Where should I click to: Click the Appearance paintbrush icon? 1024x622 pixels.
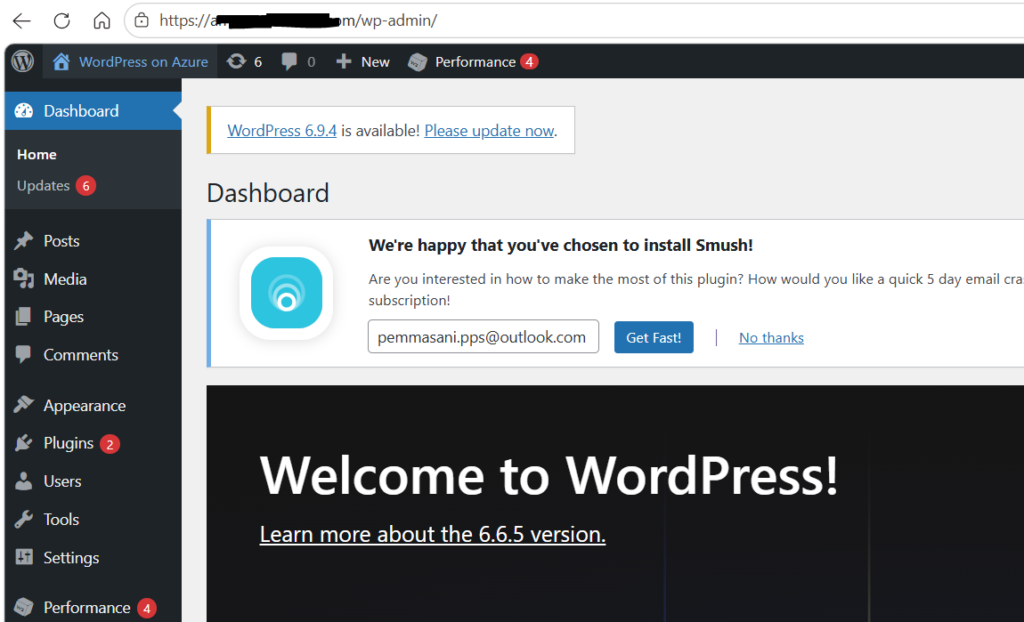click(x=24, y=405)
